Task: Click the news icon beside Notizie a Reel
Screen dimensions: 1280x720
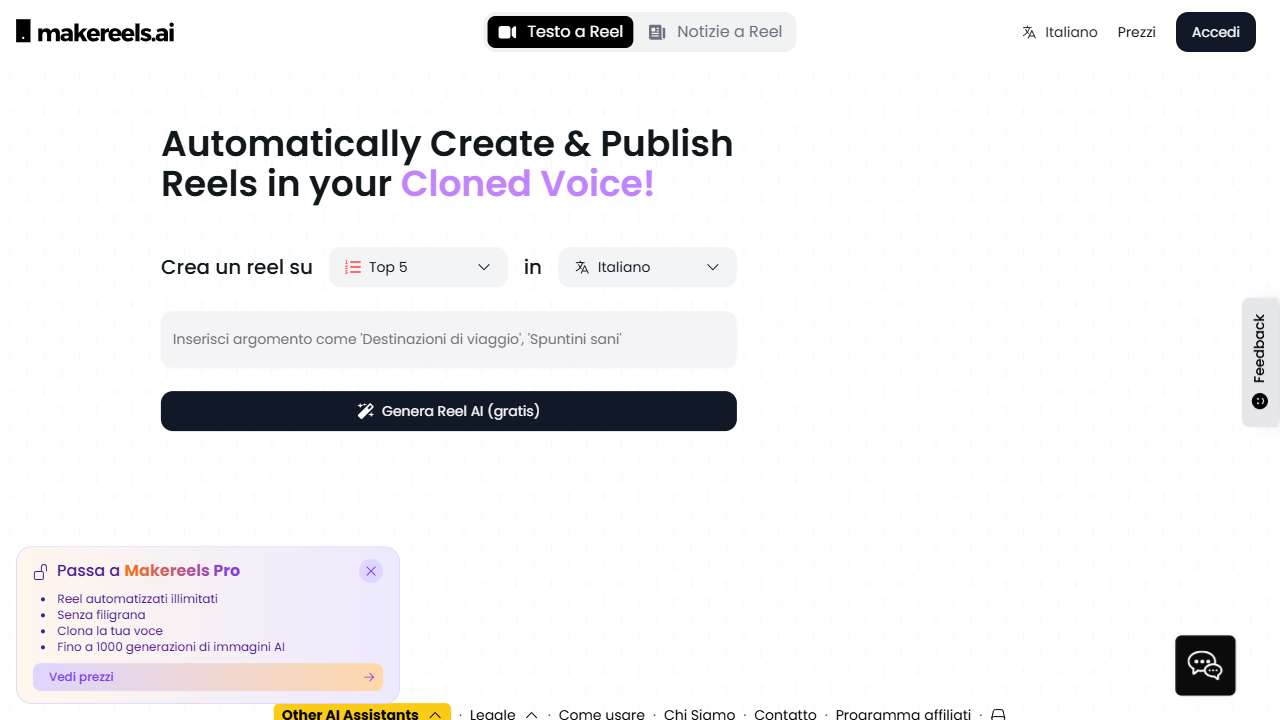Action: (x=657, y=31)
